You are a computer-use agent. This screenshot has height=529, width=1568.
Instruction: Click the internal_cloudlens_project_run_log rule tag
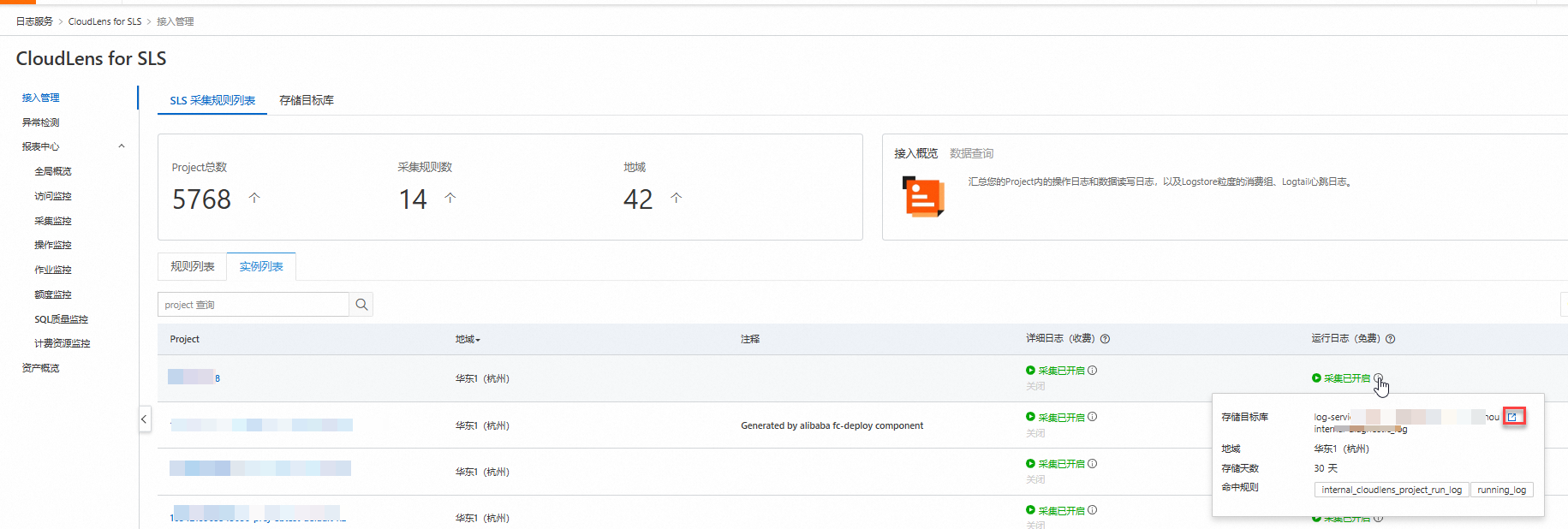[1392, 490]
